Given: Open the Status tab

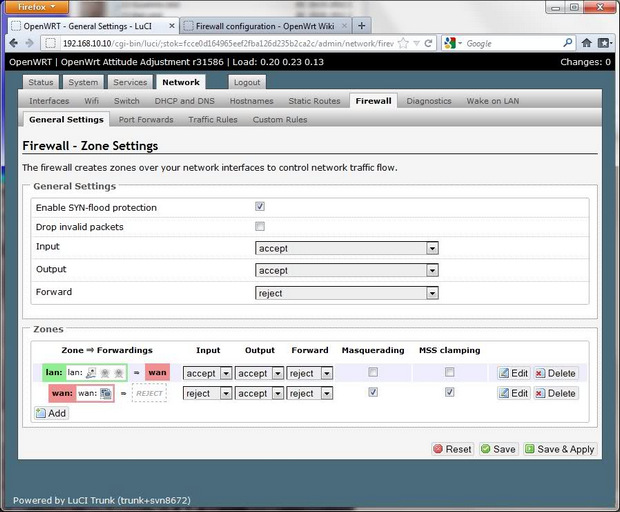Looking at the screenshot, I should tap(41, 82).
